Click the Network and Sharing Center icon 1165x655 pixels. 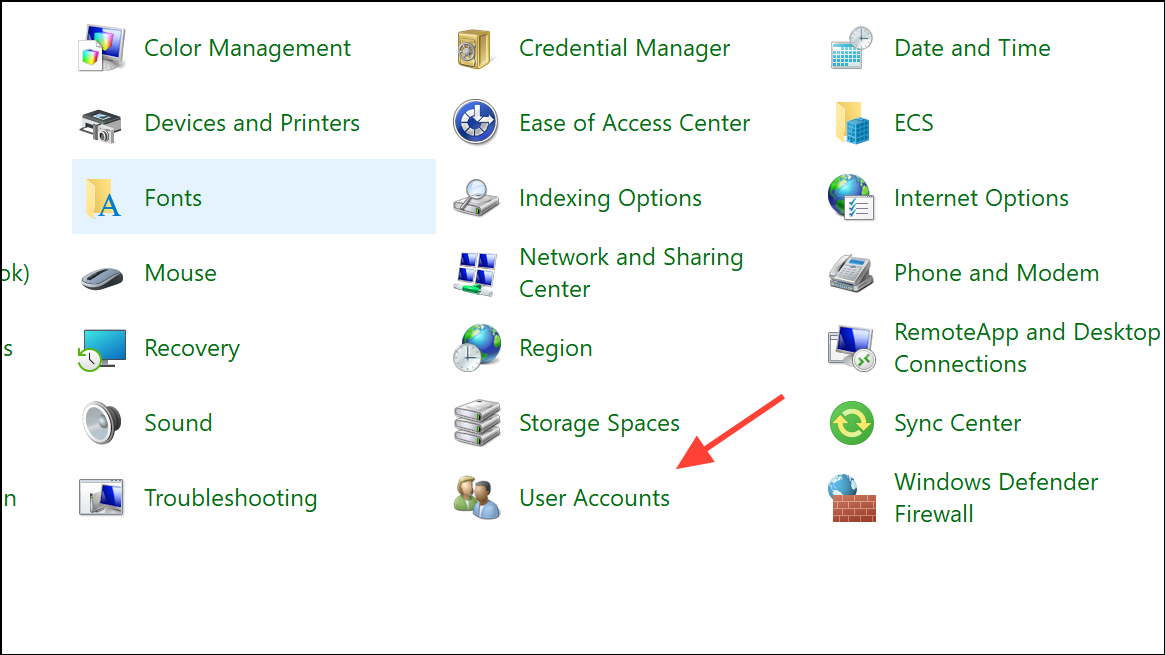pyautogui.click(x=476, y=273)
